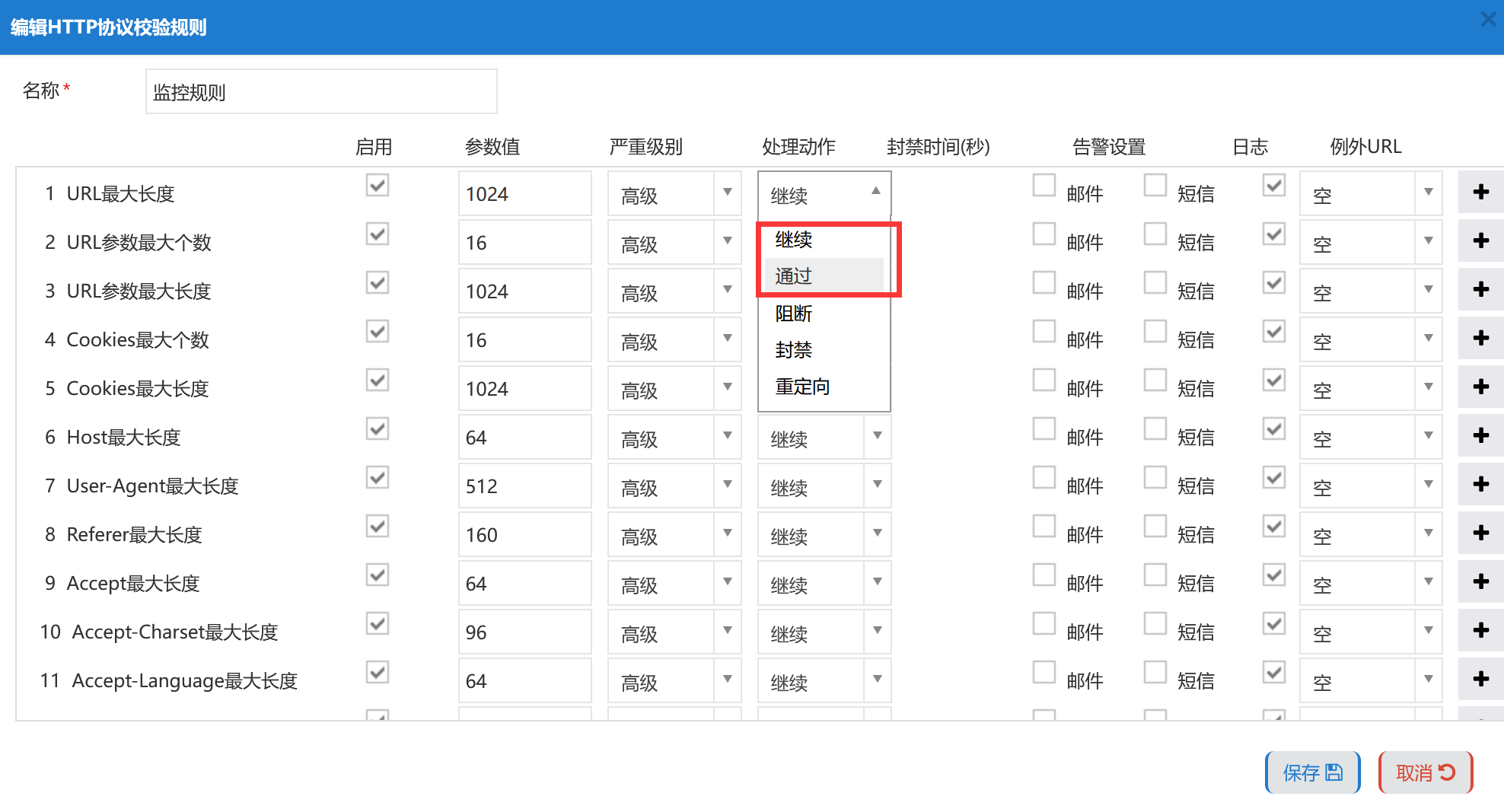Image resolution: width=1504 pixels, height=812 pixels.
Task: Disable the URL最大长度 rule checkbox
Action: pyautogui.click(x=378, y=186)
